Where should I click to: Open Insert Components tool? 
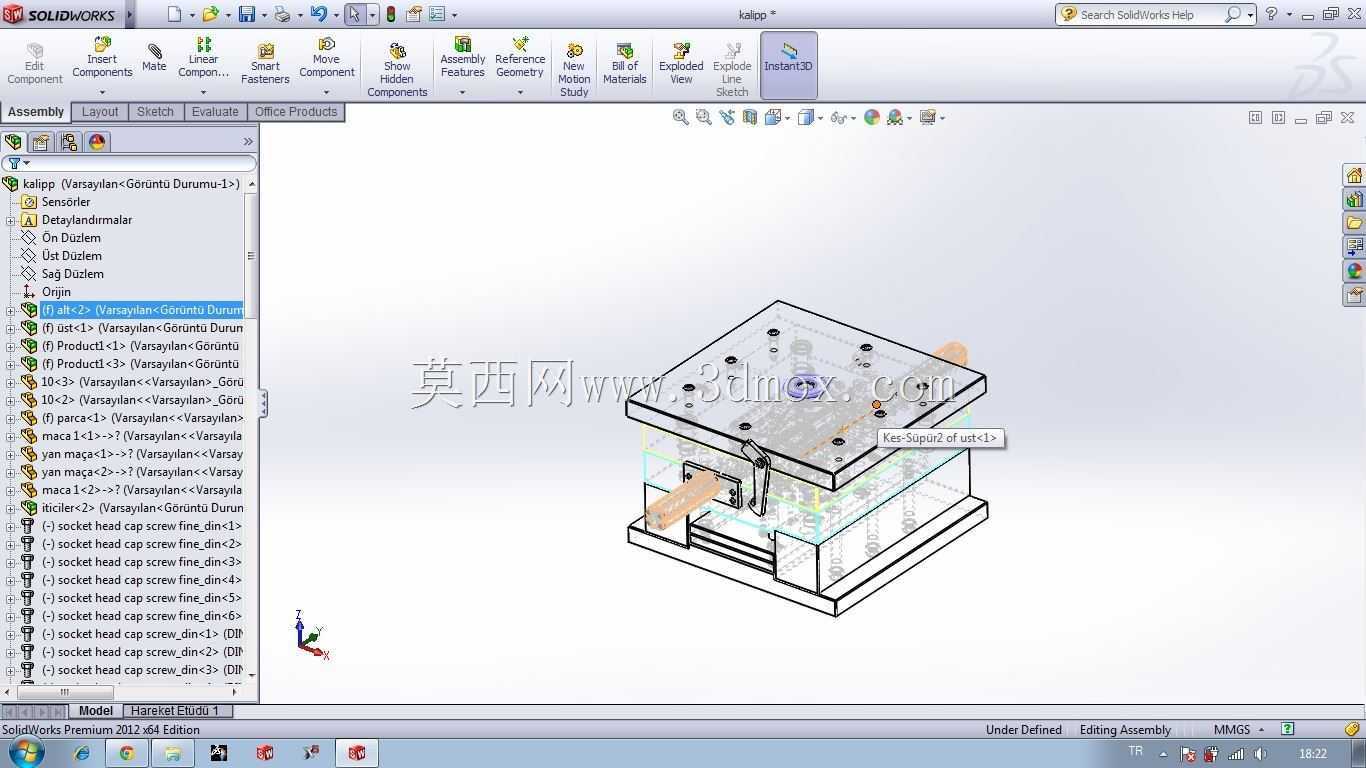[x=102, y=58]
